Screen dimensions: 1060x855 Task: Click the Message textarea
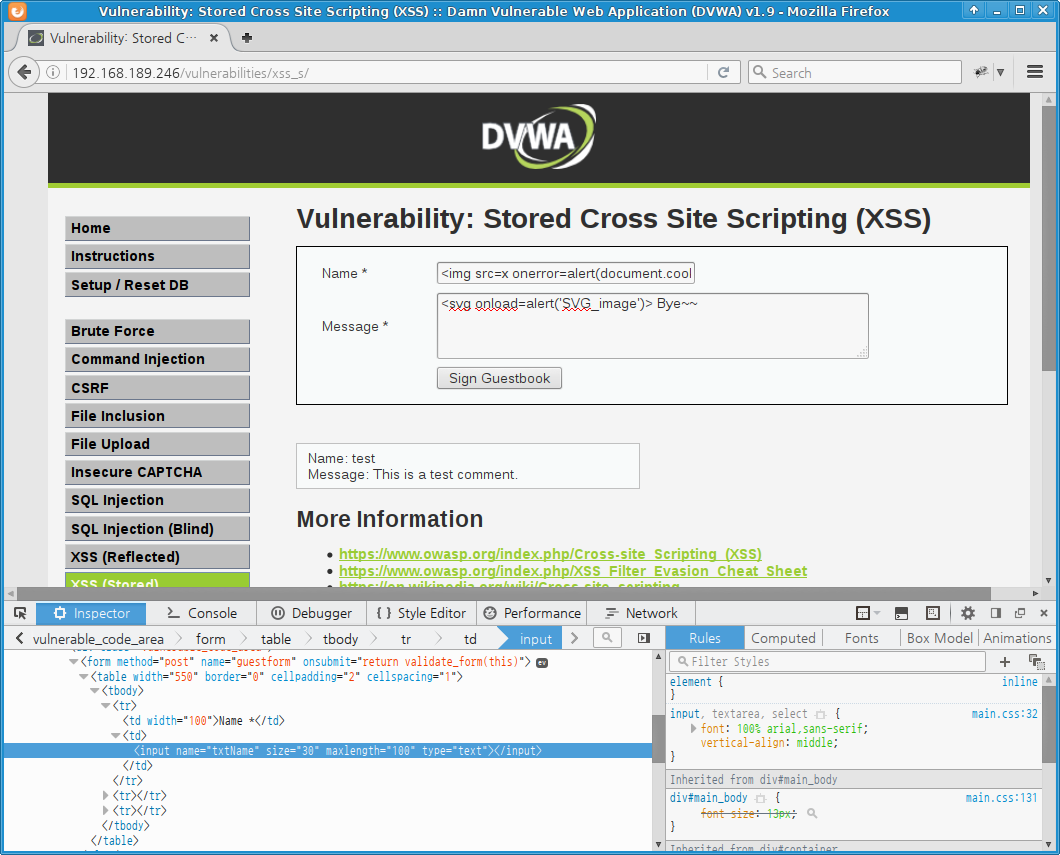pyautogui.click(x=652, y=326)
